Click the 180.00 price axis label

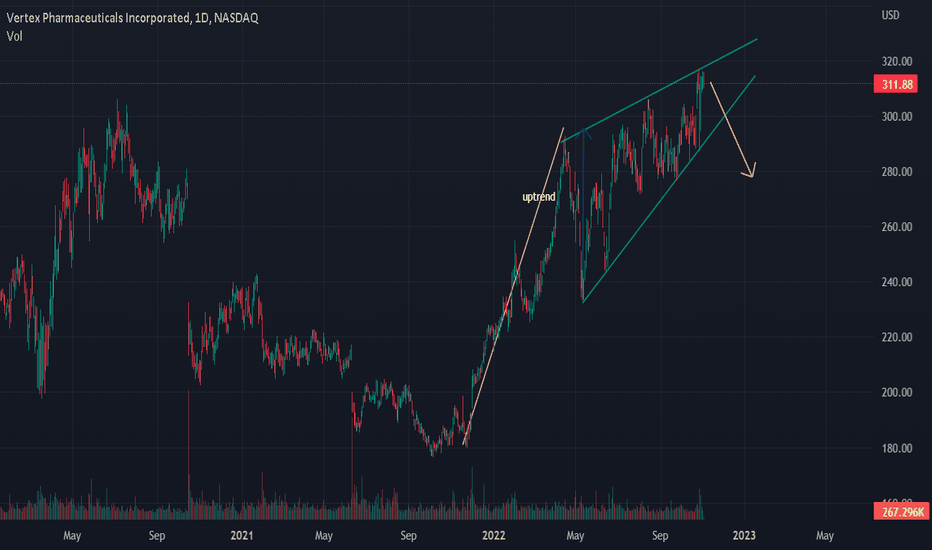click(897, 448)
